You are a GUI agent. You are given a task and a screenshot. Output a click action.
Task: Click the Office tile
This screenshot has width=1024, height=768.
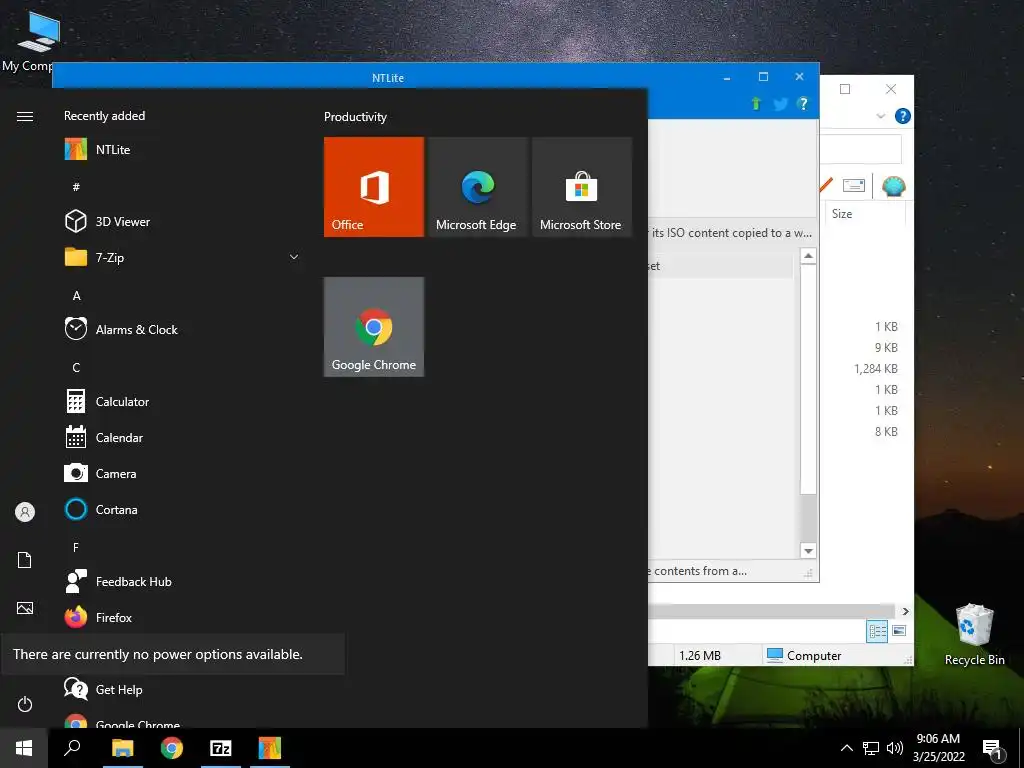coord(374,187)
